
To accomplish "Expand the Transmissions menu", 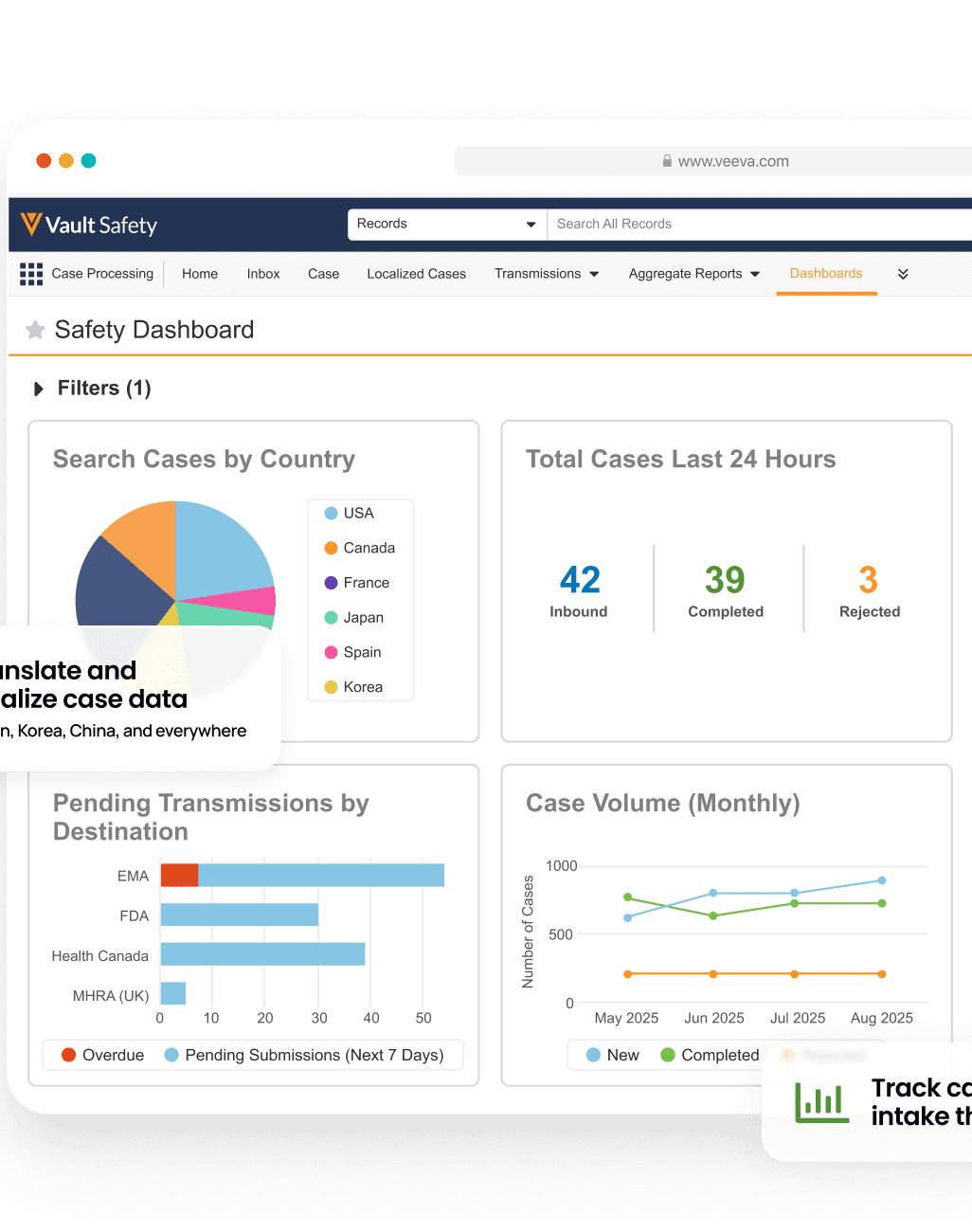I will (x=547, y=274).
